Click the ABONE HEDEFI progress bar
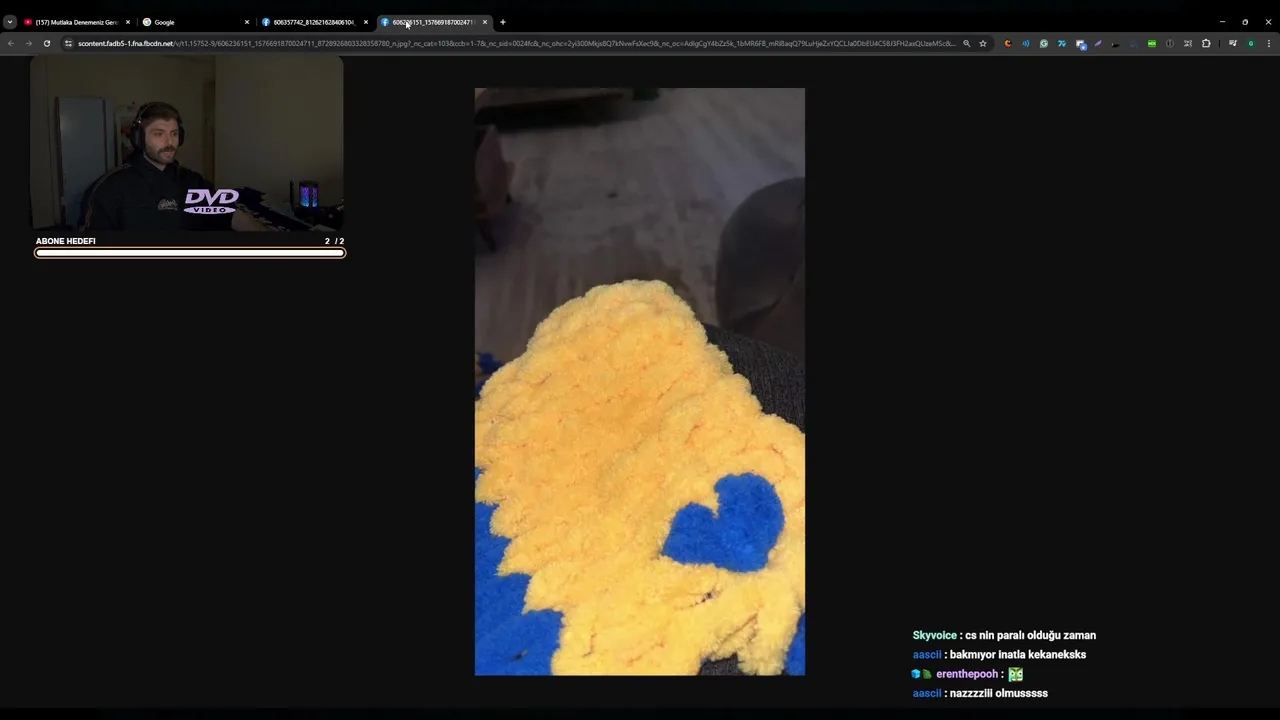1280x720 pixels. click(190, 253)
